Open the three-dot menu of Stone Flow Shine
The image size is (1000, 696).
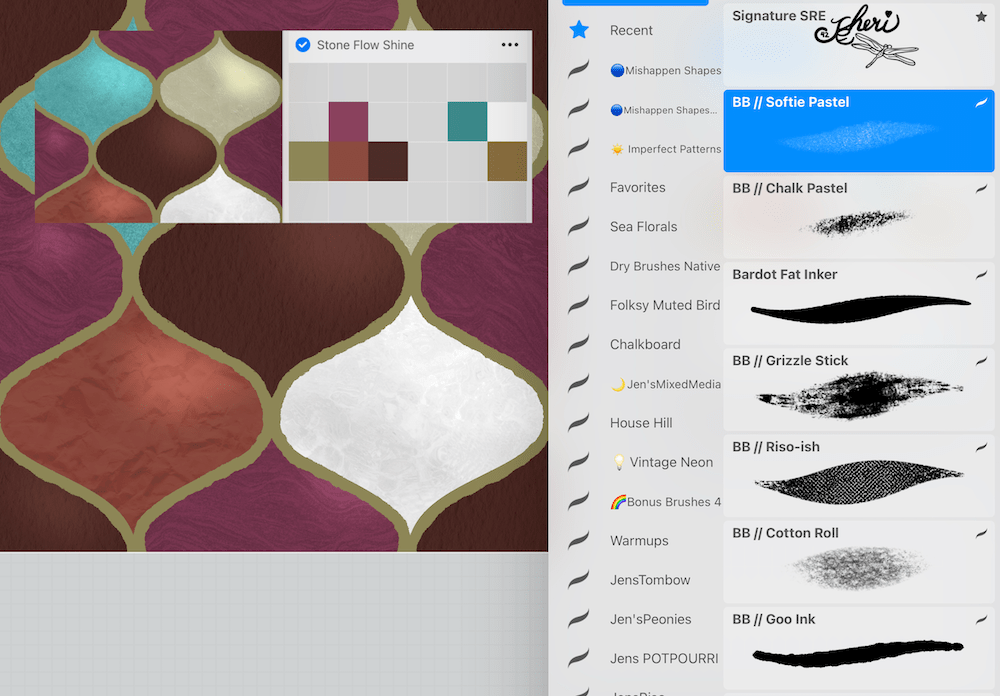point(510,45)
